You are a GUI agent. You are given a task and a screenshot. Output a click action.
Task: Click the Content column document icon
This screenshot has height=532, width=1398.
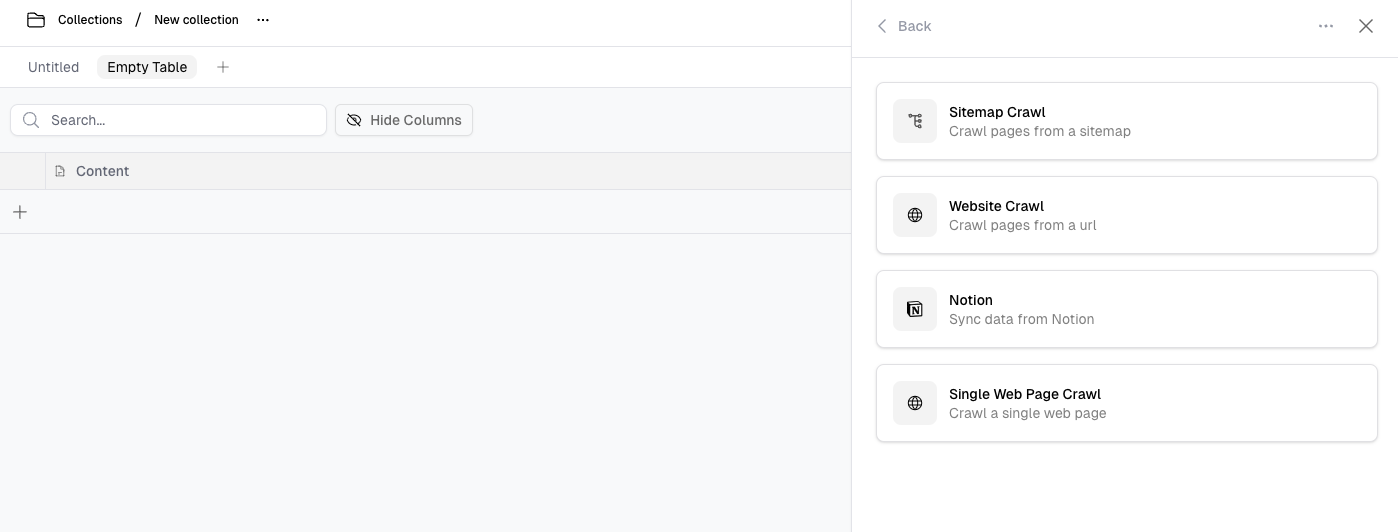click(60, 171)
